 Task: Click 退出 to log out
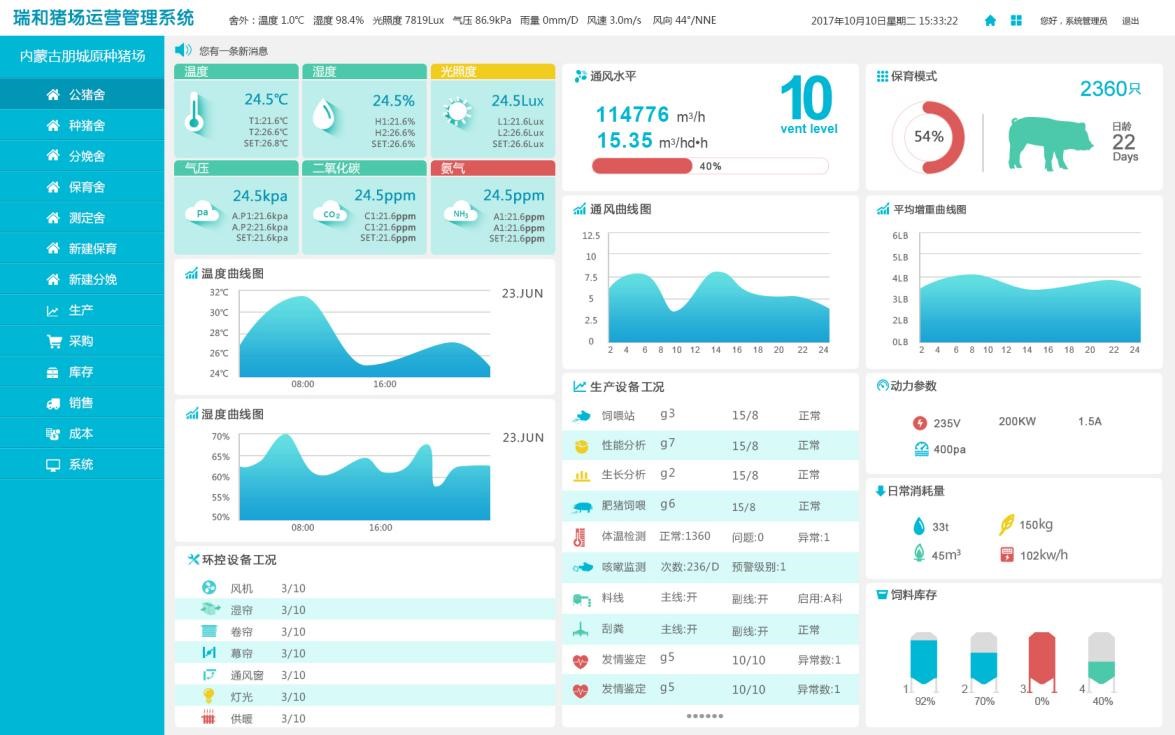coord(1130,21)
